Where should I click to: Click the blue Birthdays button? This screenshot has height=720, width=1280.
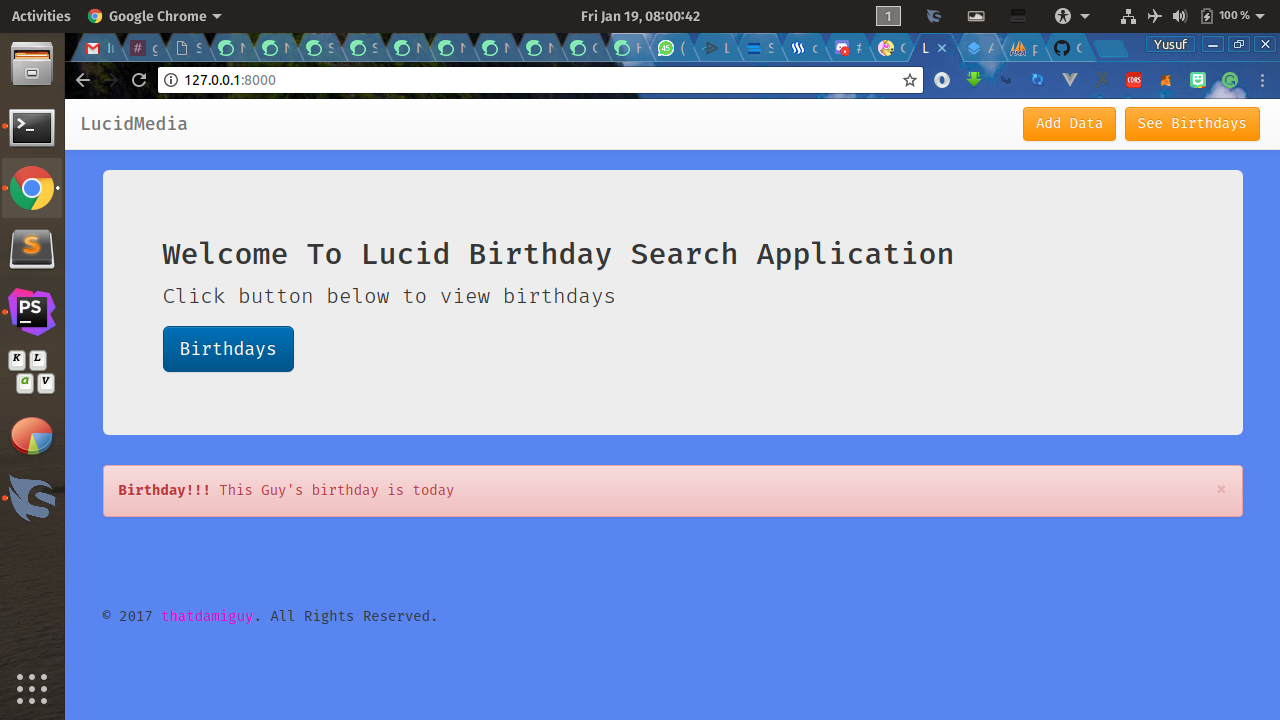pyautogui.click(x=228, y=349)
